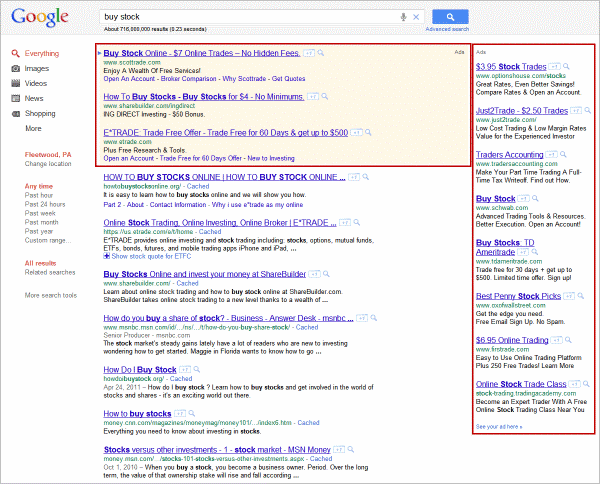
Task: Click New to Investing sitelink
Action: click(x=271, y=158)
